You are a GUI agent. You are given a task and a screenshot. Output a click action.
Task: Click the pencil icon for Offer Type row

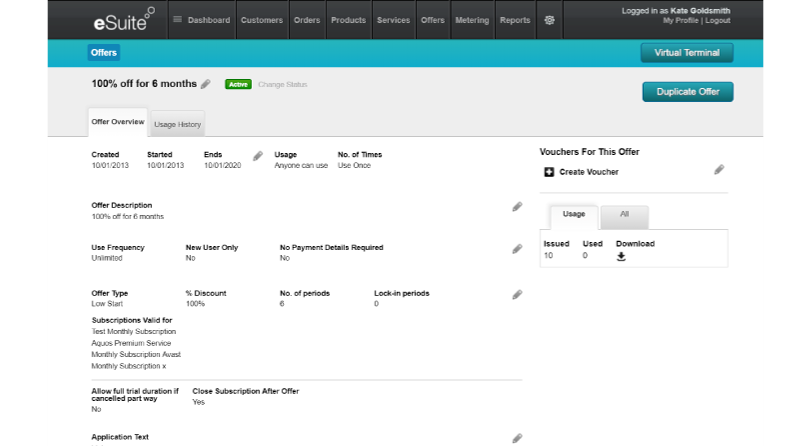click(517, 295)
